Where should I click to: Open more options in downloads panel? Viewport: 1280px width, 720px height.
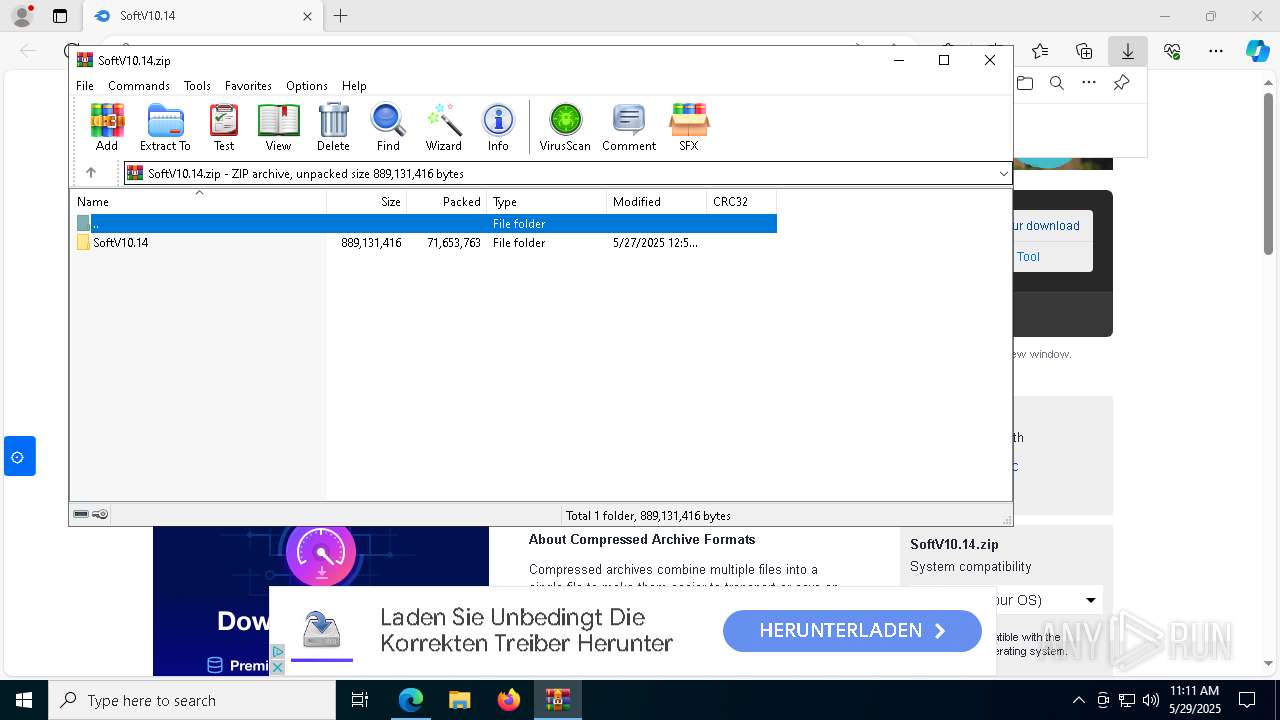pos(1089,83)
